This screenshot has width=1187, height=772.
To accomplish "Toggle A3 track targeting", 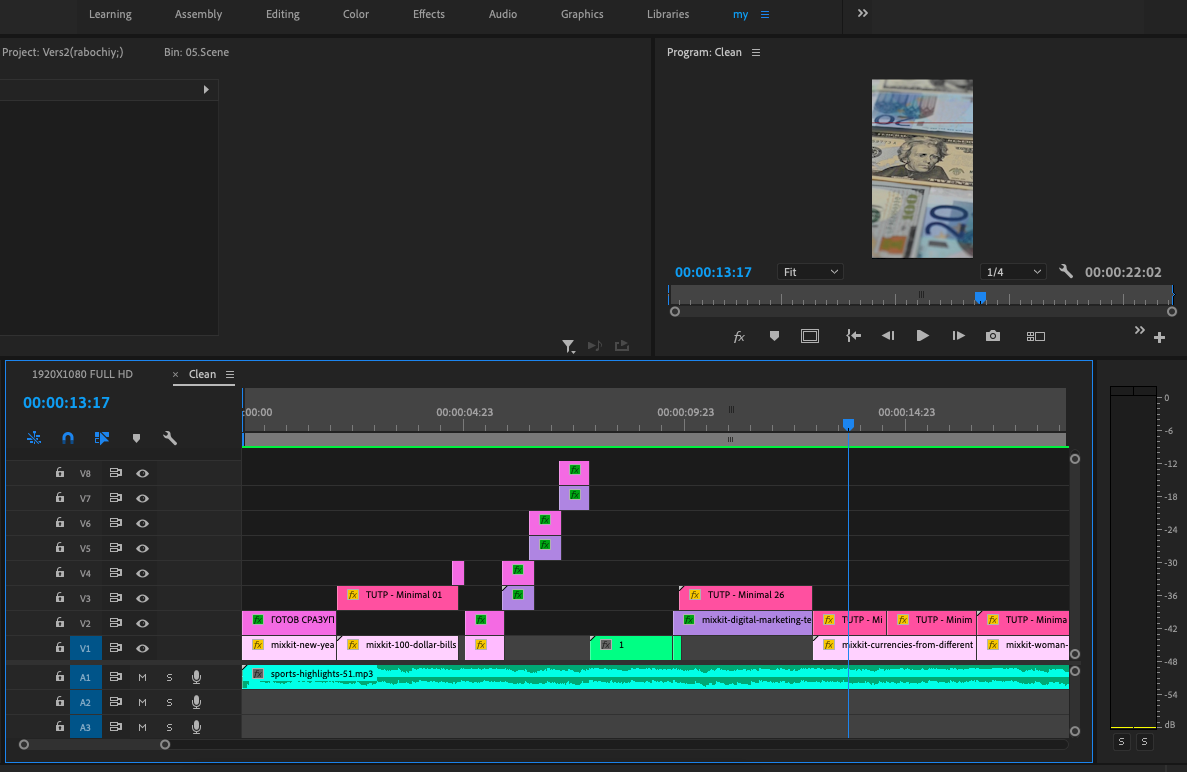I will pos(86,727).
